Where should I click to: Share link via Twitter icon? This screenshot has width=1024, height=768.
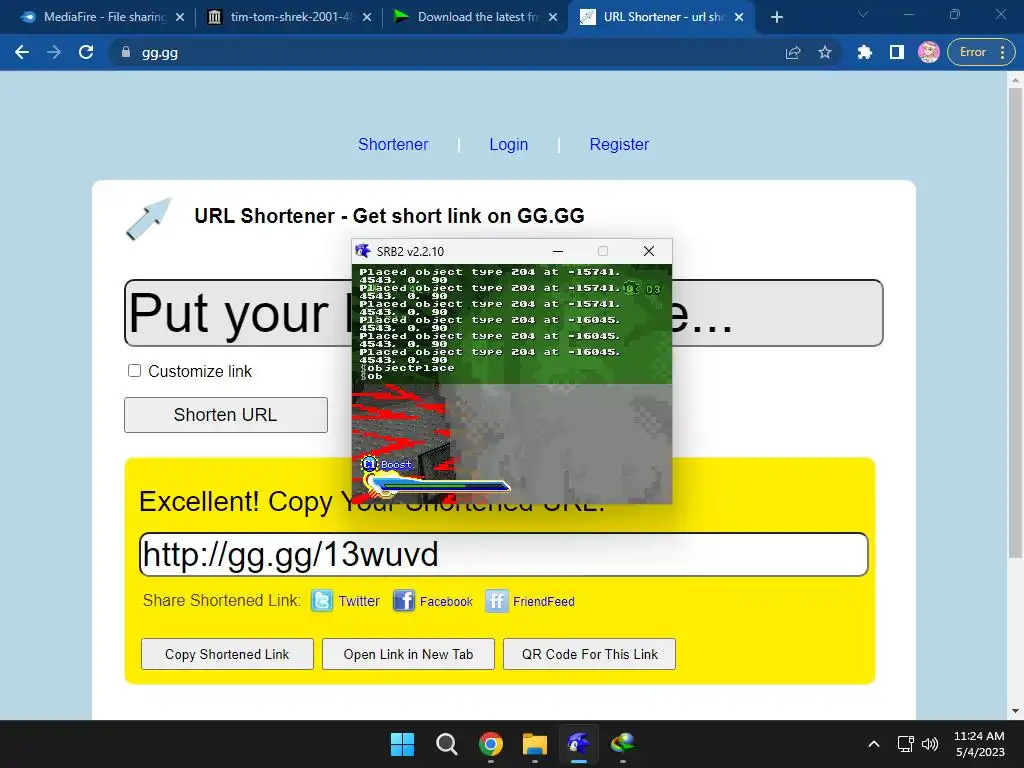tap(322, 600)
